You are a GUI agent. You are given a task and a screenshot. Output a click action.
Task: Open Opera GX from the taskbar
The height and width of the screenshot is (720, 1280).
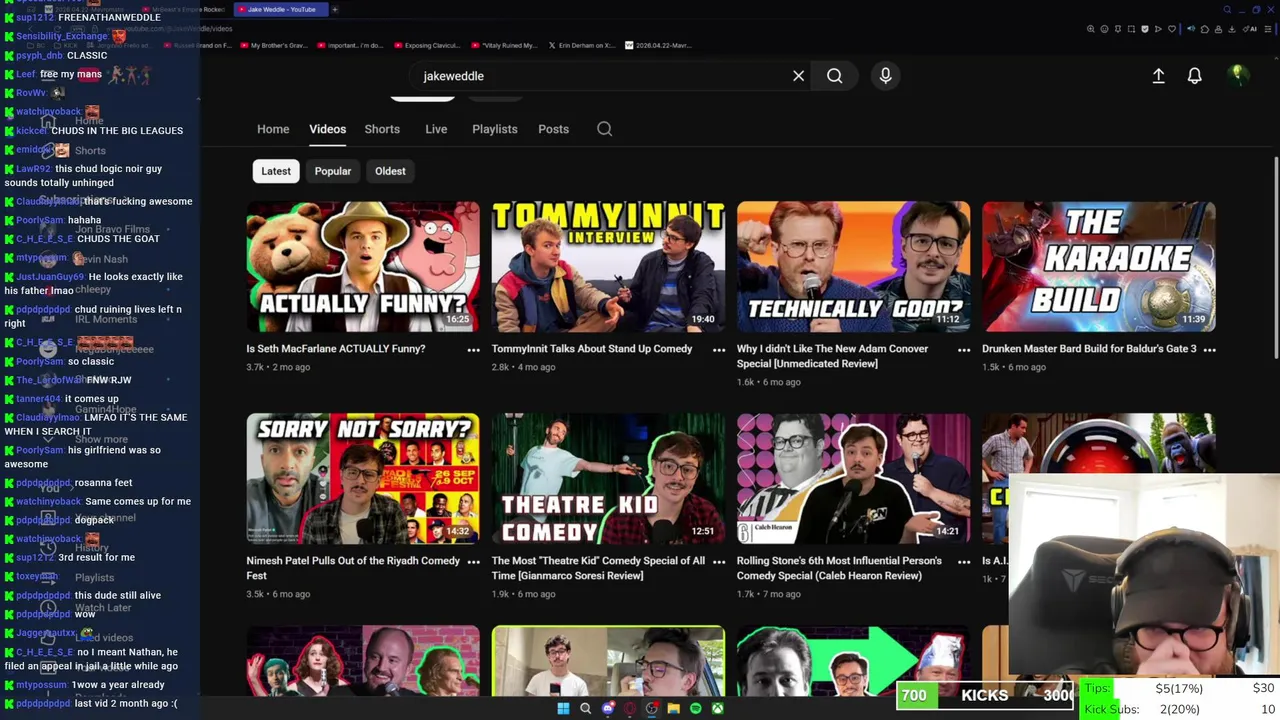(629, 708)
